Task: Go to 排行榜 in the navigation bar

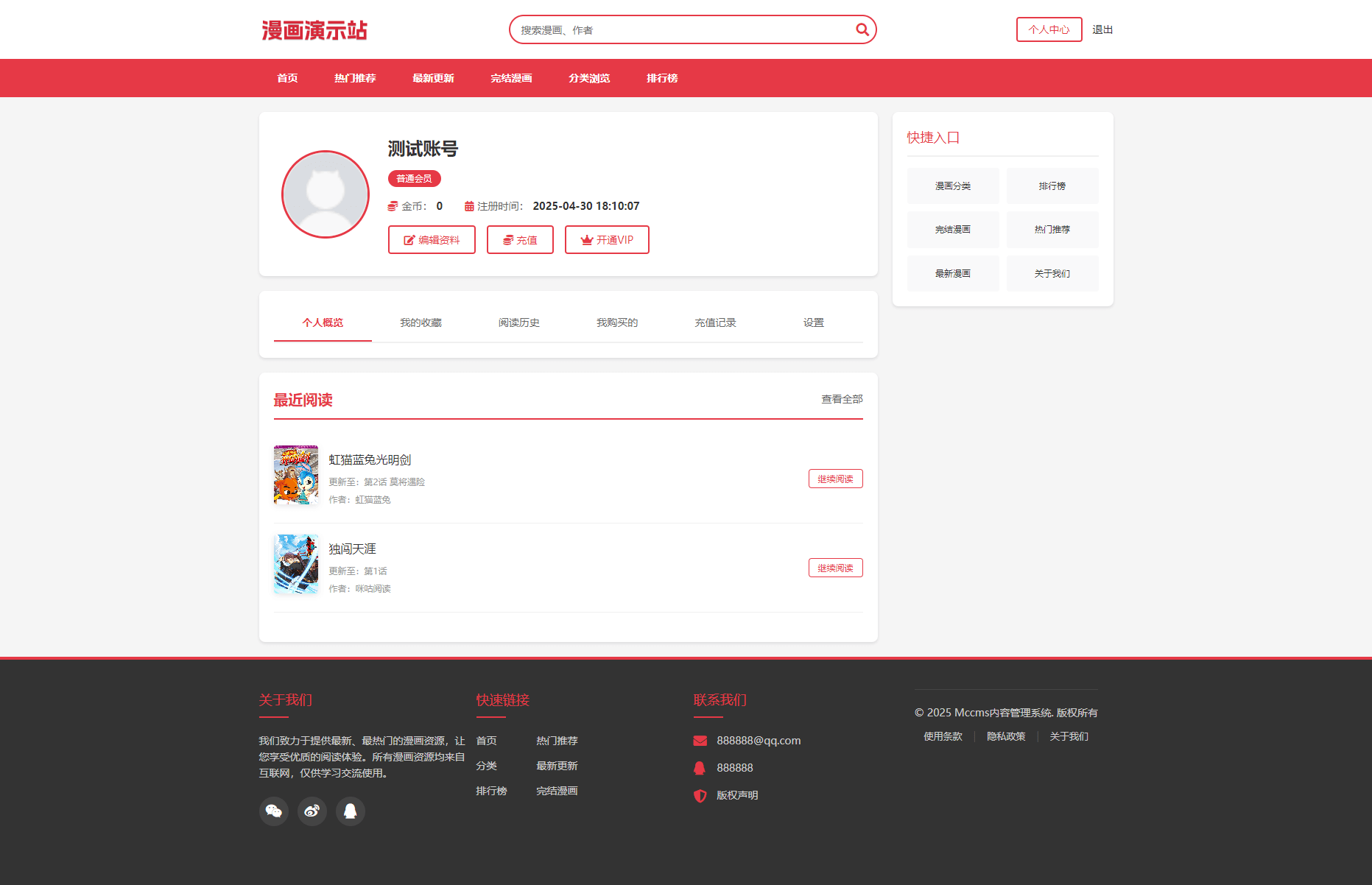Action: pyautogui.click(x=661, y=78)
